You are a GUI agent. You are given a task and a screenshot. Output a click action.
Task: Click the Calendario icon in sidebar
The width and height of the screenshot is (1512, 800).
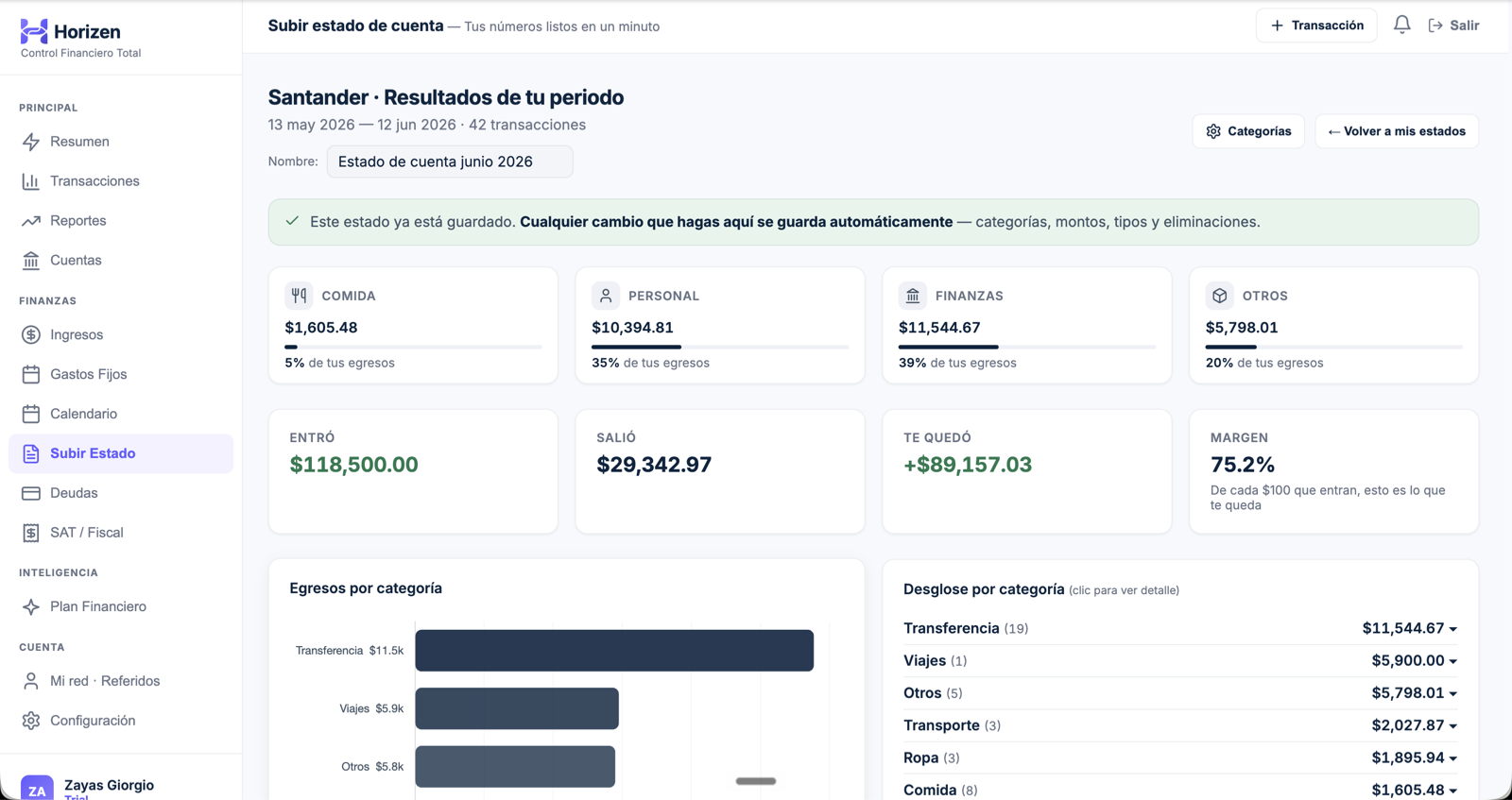[x=31, y=414]
